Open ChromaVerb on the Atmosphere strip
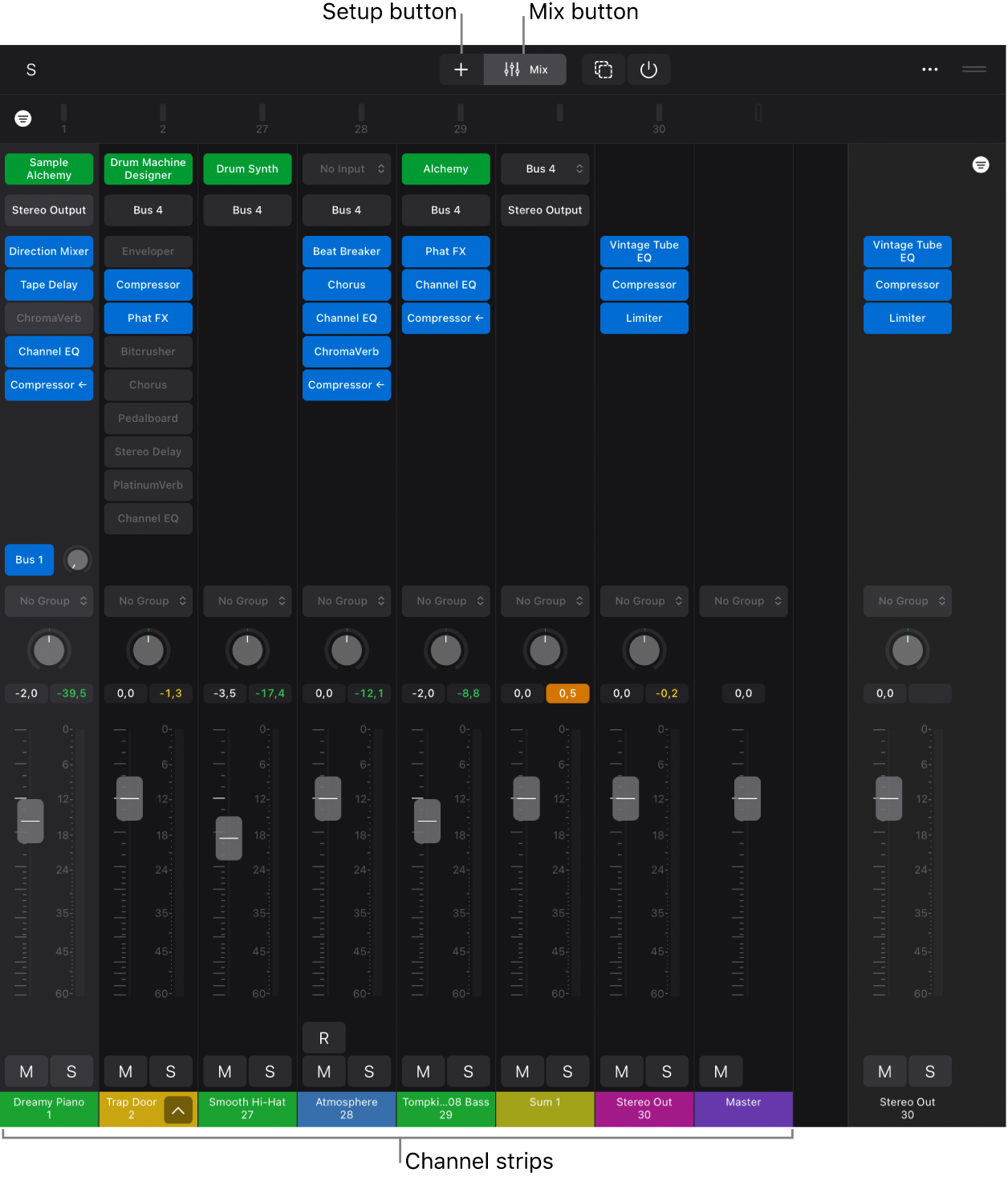The width and height of the screenshot is (1008, 1181). pyautogui.click(x=347, y=351)
